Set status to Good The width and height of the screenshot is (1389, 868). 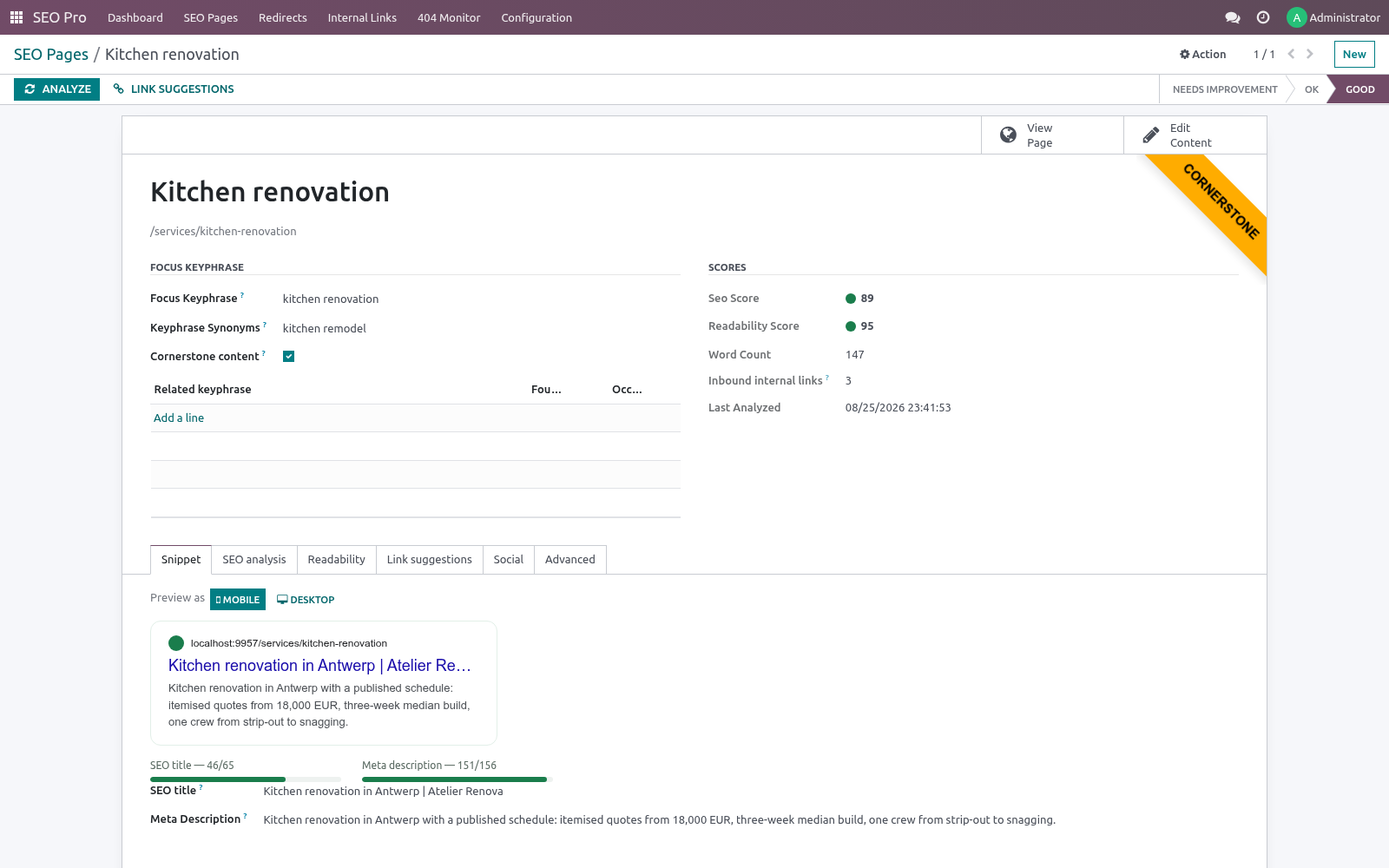(1359, 89)
